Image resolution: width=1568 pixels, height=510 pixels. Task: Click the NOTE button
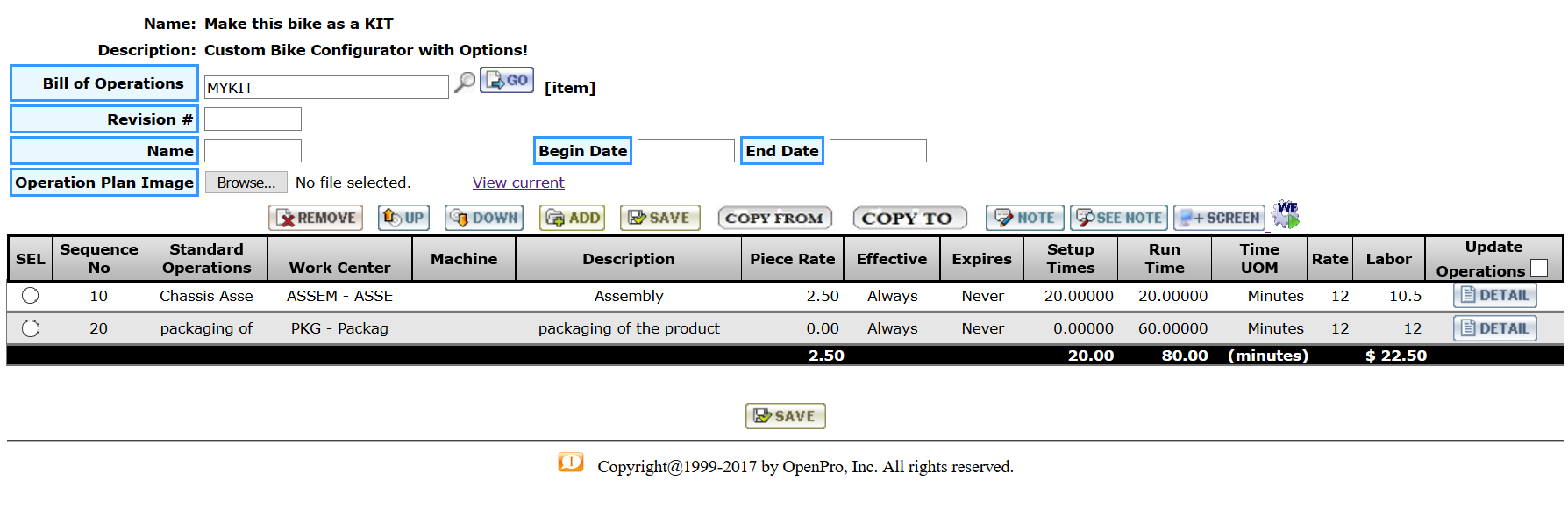click(x=1024, y=218)
